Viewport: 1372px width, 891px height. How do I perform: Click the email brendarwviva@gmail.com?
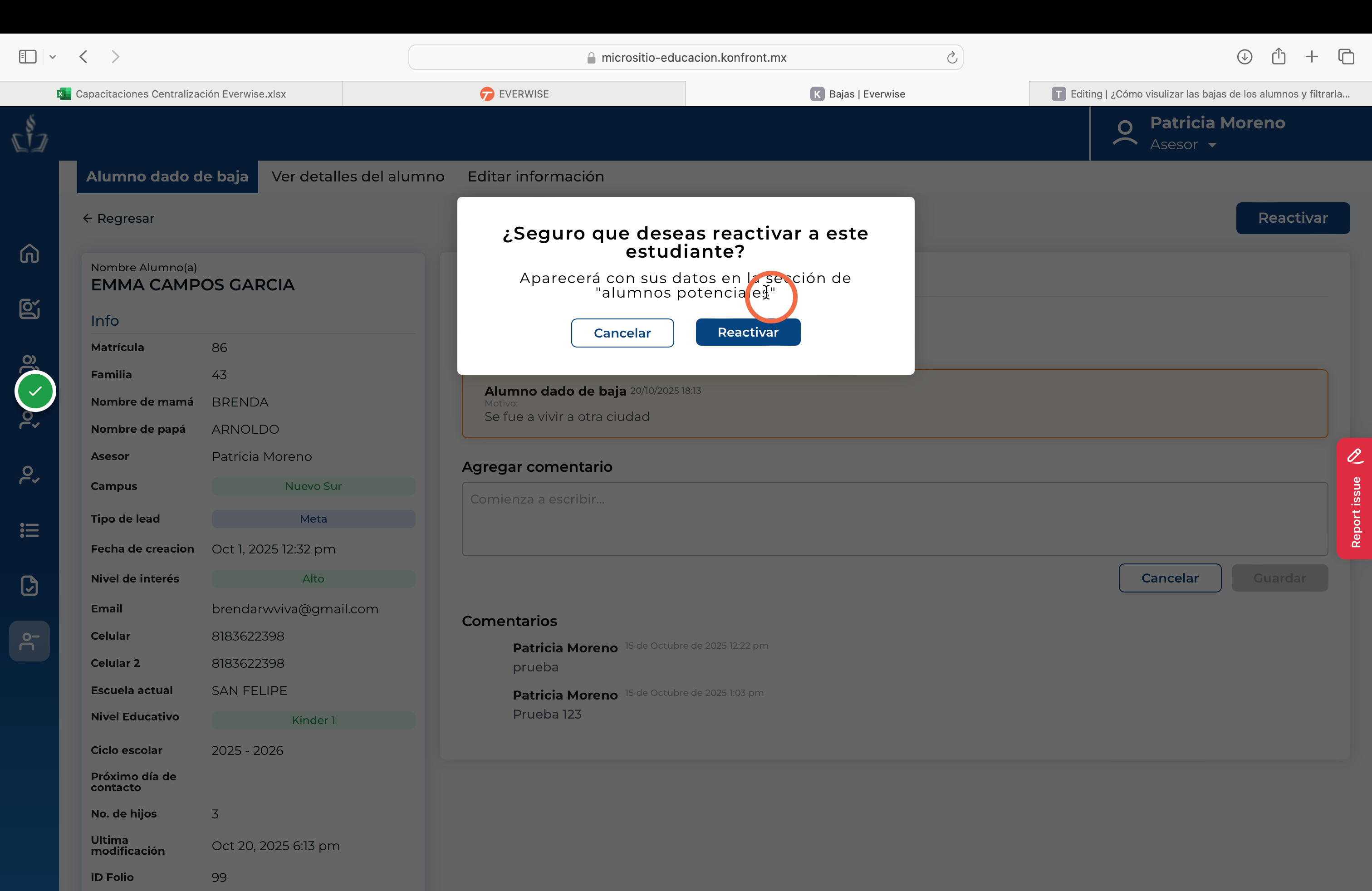point(294,609)
